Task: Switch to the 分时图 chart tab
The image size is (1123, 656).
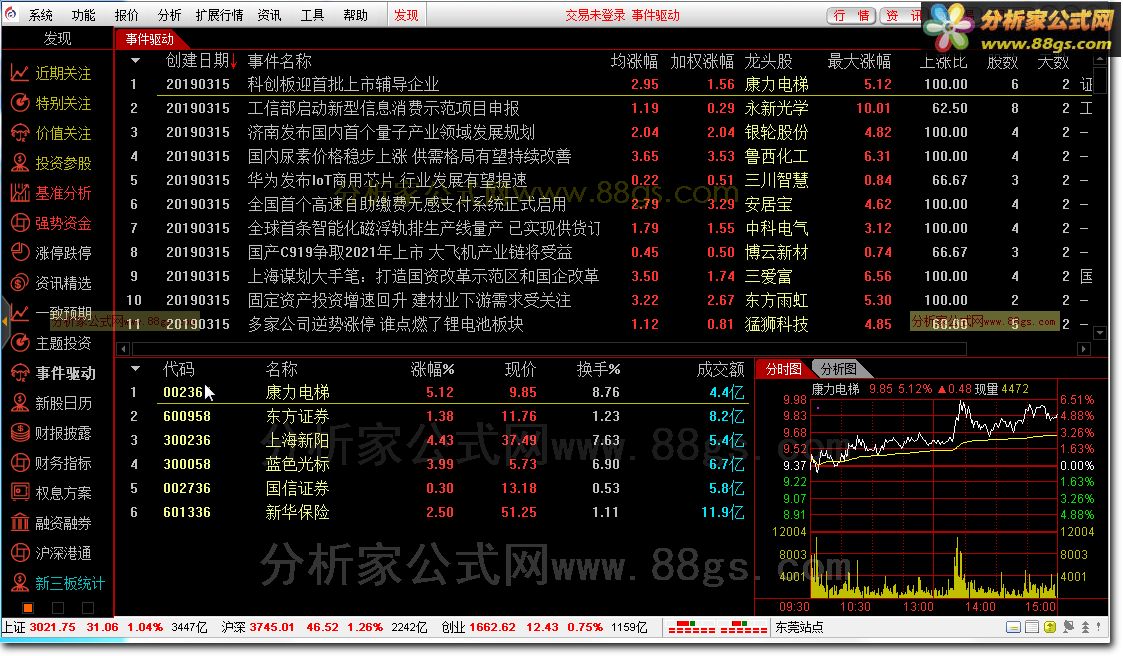Action: pos(784,369)
